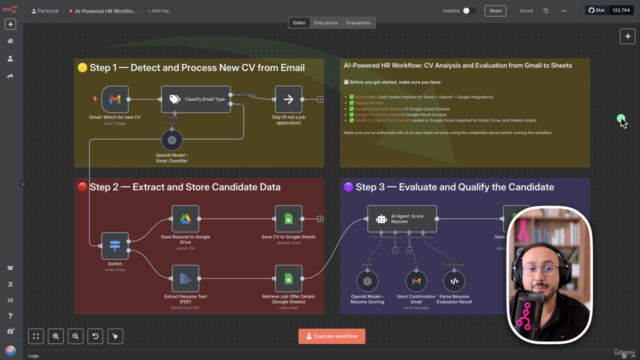640x360 pixels.
Task: Select the Extract Resume Text PDF node
Action: tap(185, 279)
